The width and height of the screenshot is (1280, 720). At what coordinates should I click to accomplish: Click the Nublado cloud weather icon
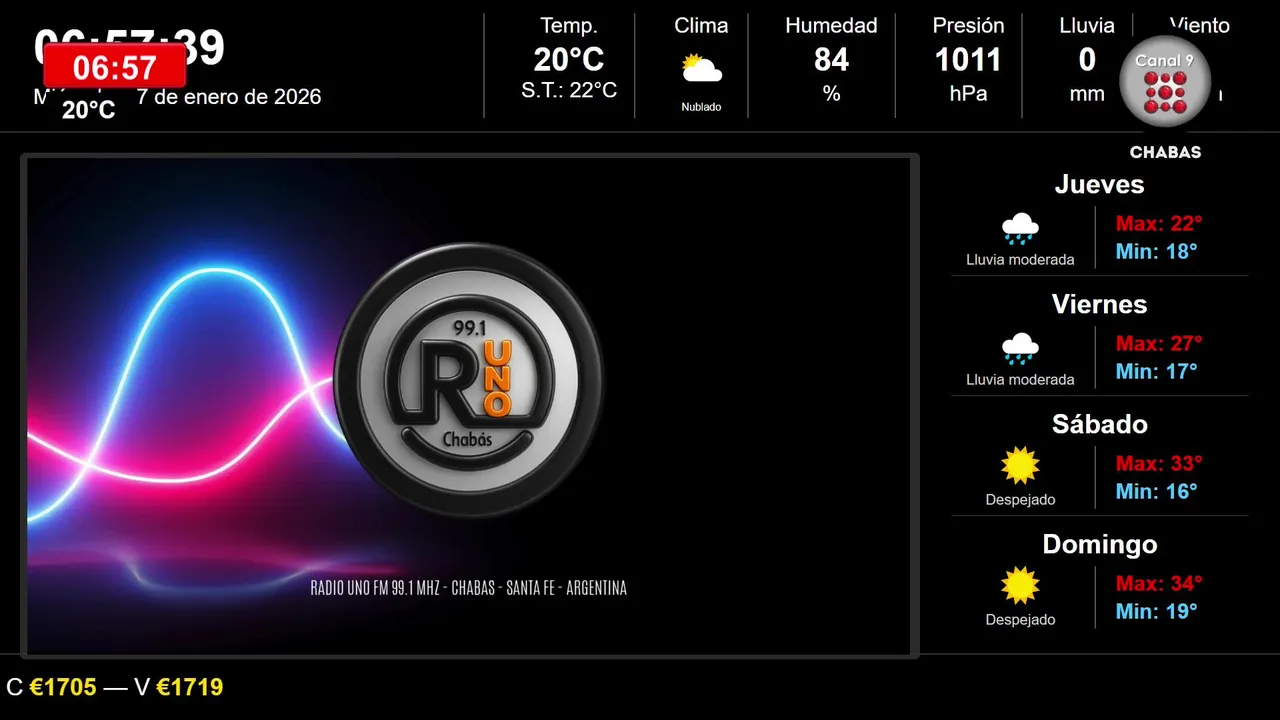[x=701, y=70]
